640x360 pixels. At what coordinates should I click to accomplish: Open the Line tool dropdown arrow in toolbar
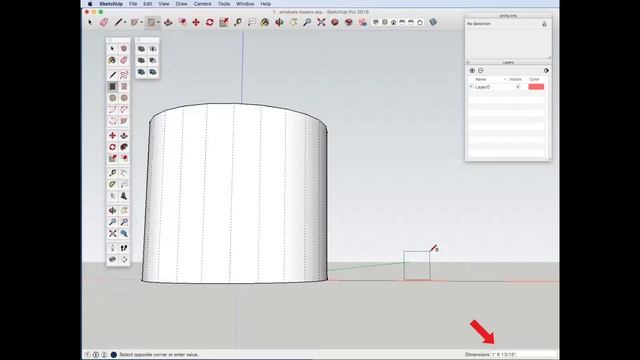(124, 22)
